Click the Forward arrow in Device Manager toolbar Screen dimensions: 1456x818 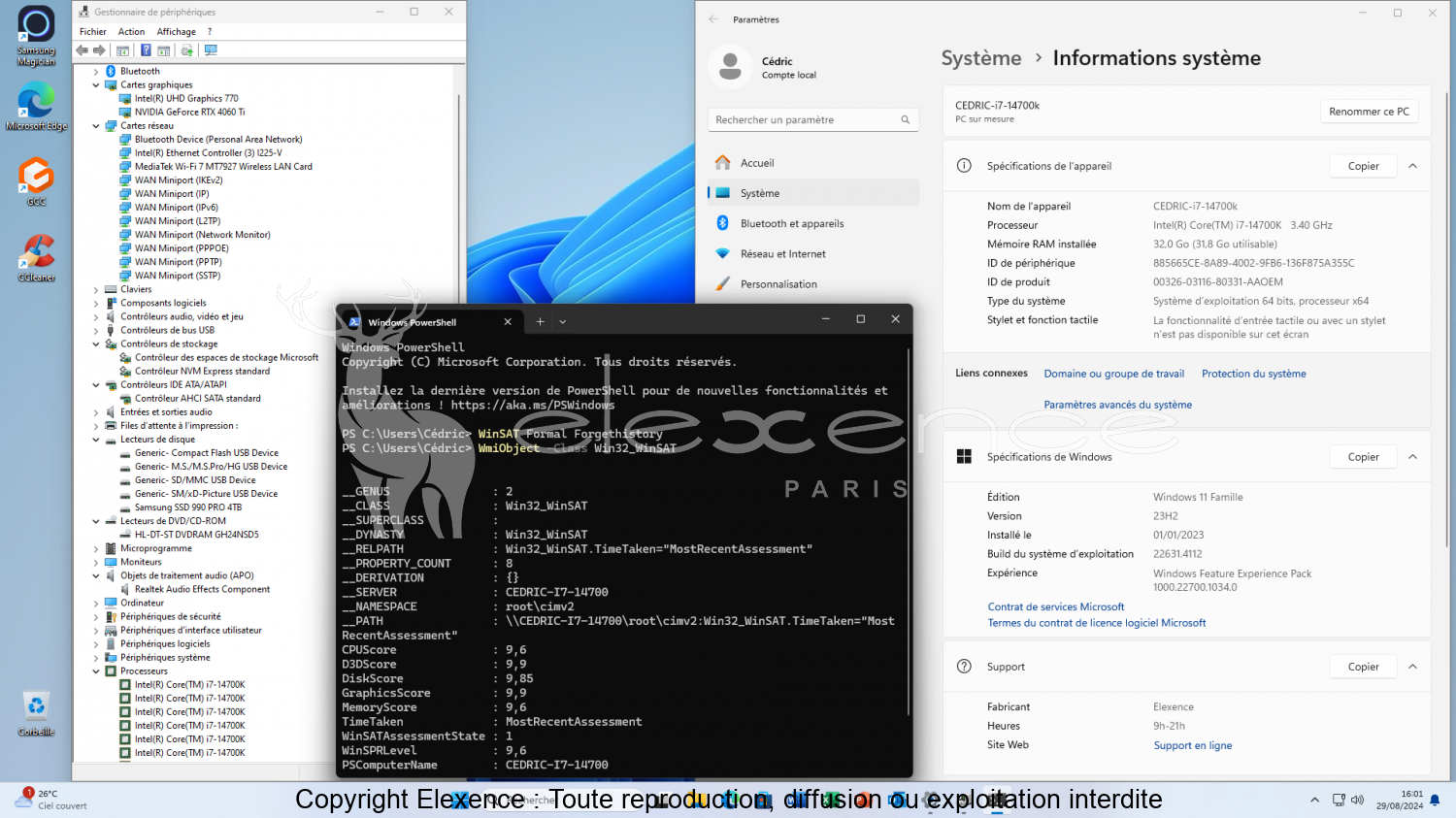pos(99,50)
